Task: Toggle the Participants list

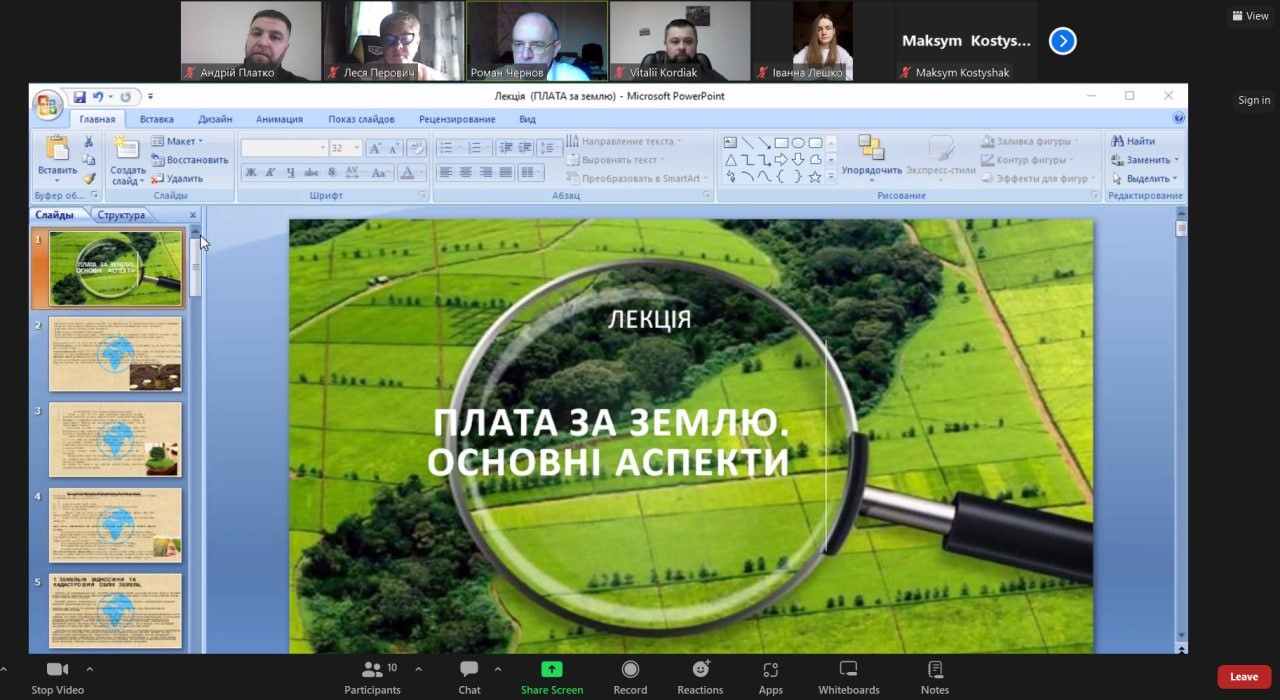Action: (372, 670)
